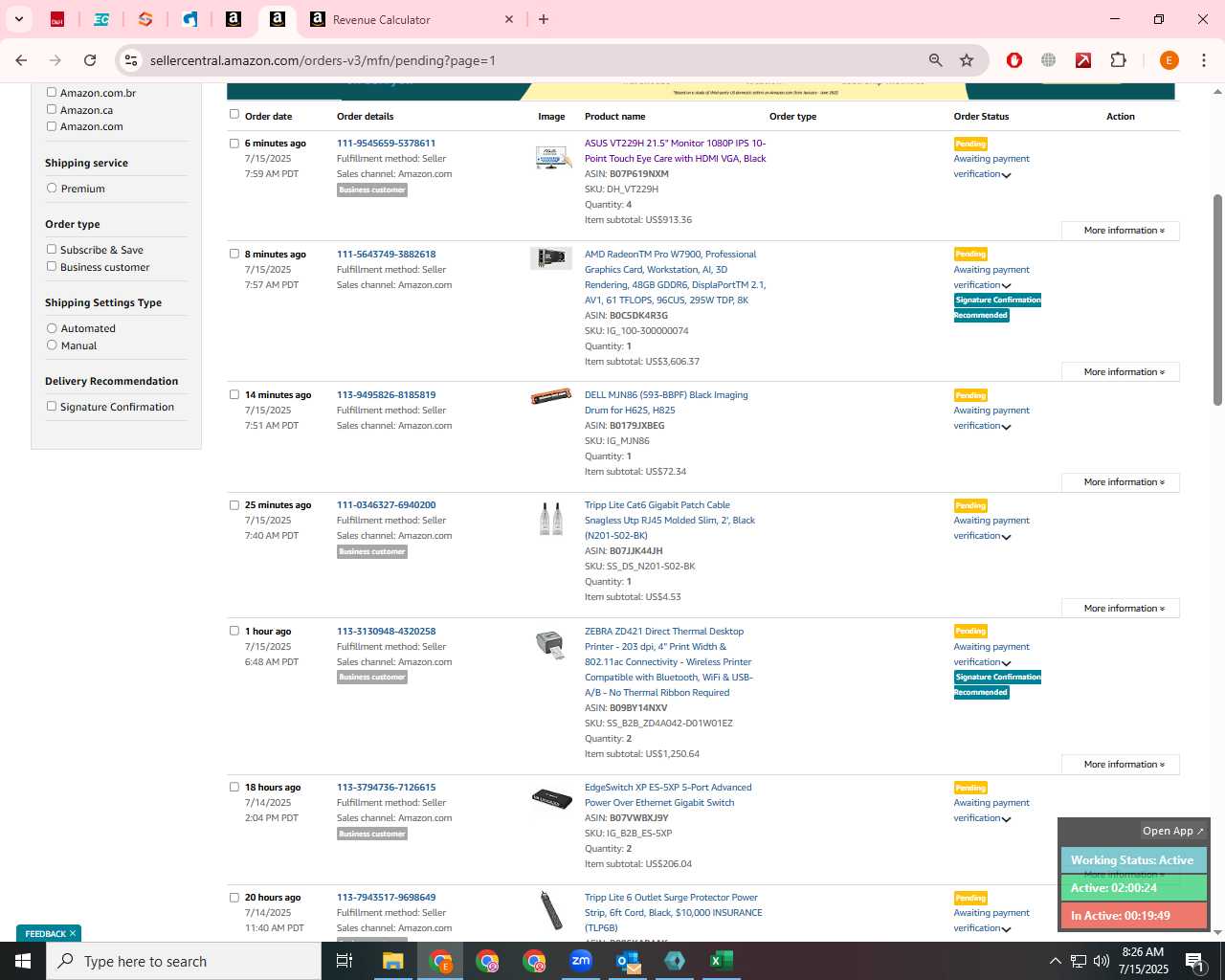Viewport: 1225px width, 980px height.
Task: Open a new browser tab
Action: [544, 19]
